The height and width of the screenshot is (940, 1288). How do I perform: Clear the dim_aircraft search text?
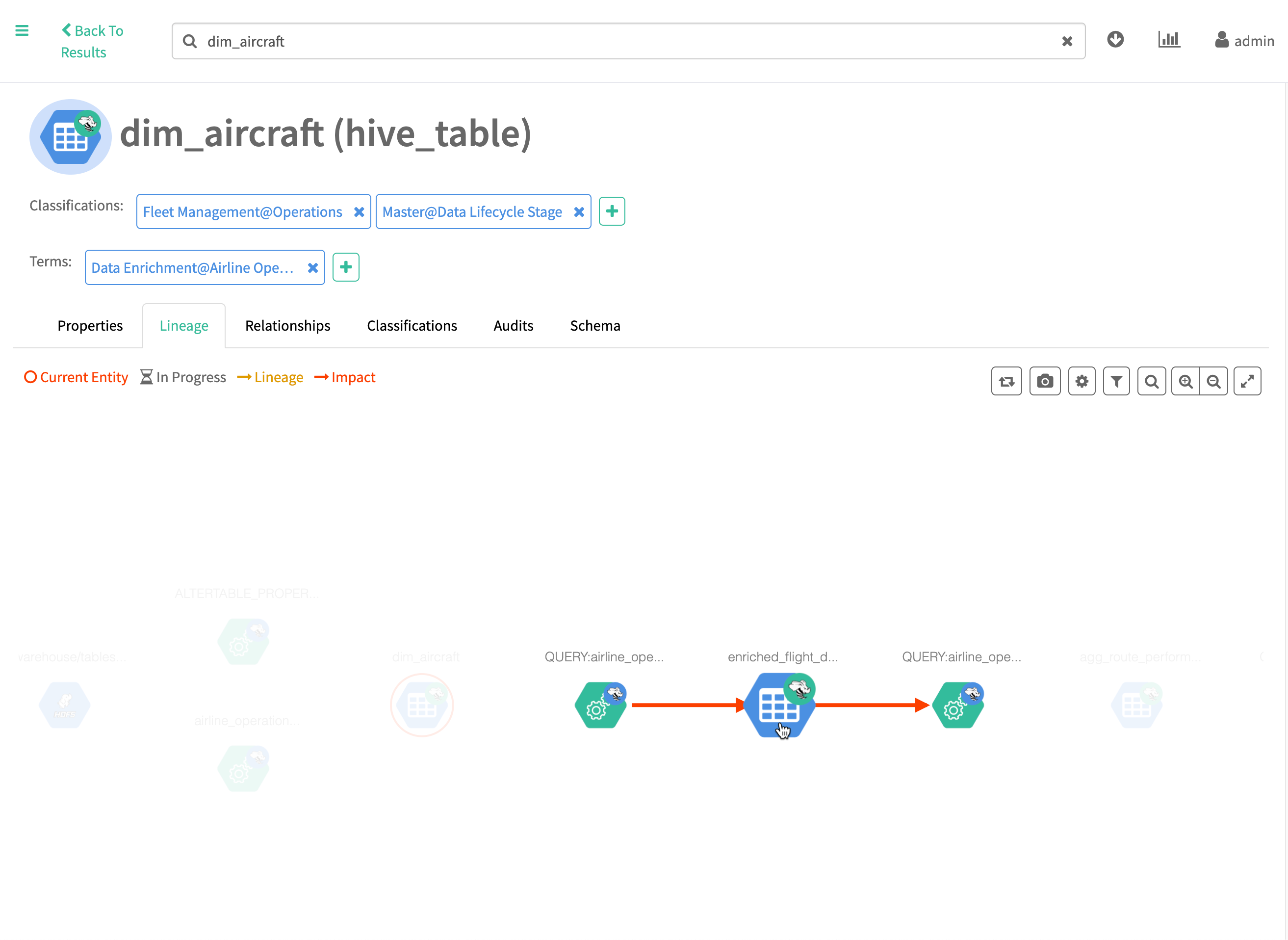1067,41
